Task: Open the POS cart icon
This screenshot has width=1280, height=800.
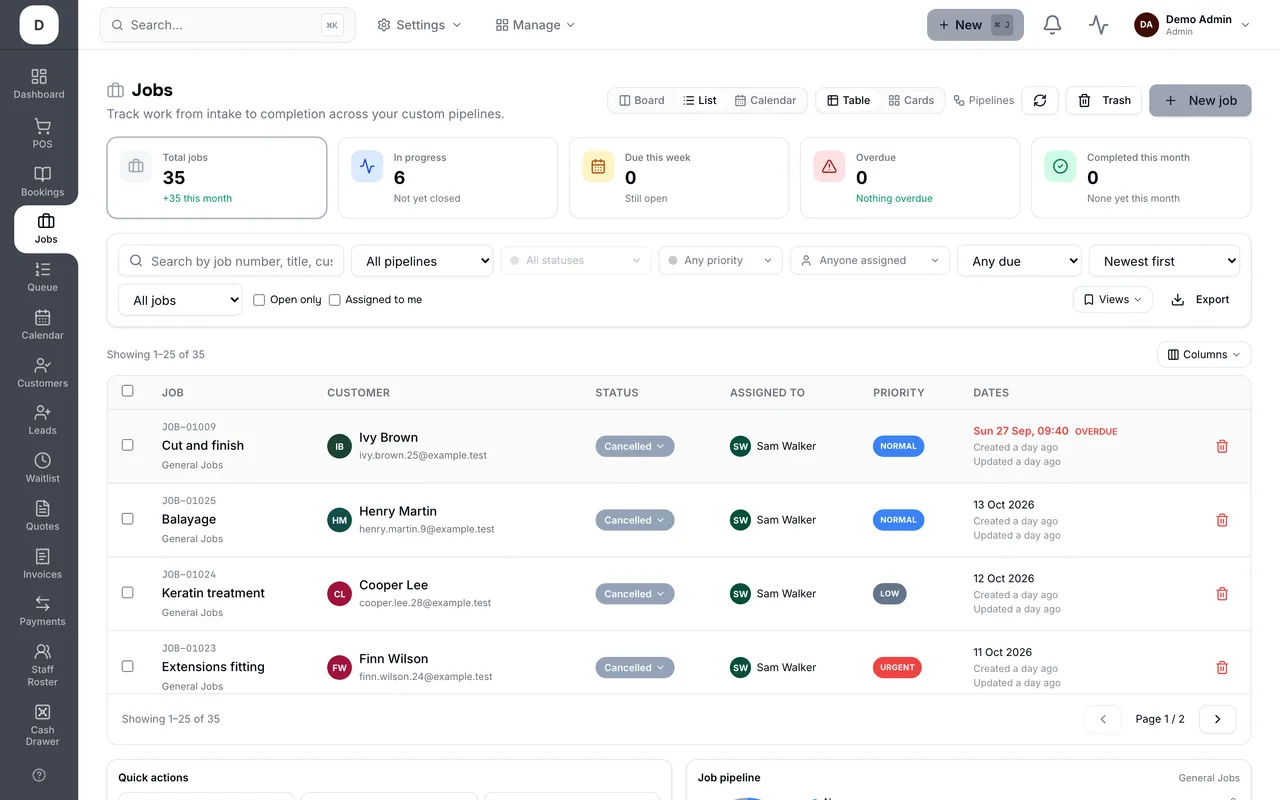Action: (x=42, y=133)
